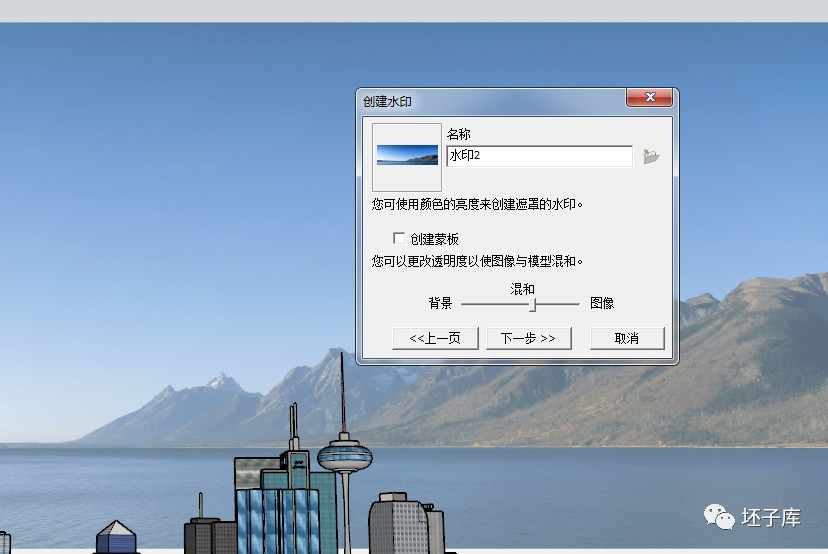Continue with the 下一步 >> button
Image resolution: width=828 pixels, height=554 pixels.
pyautogui.click(x=529, y=339)
